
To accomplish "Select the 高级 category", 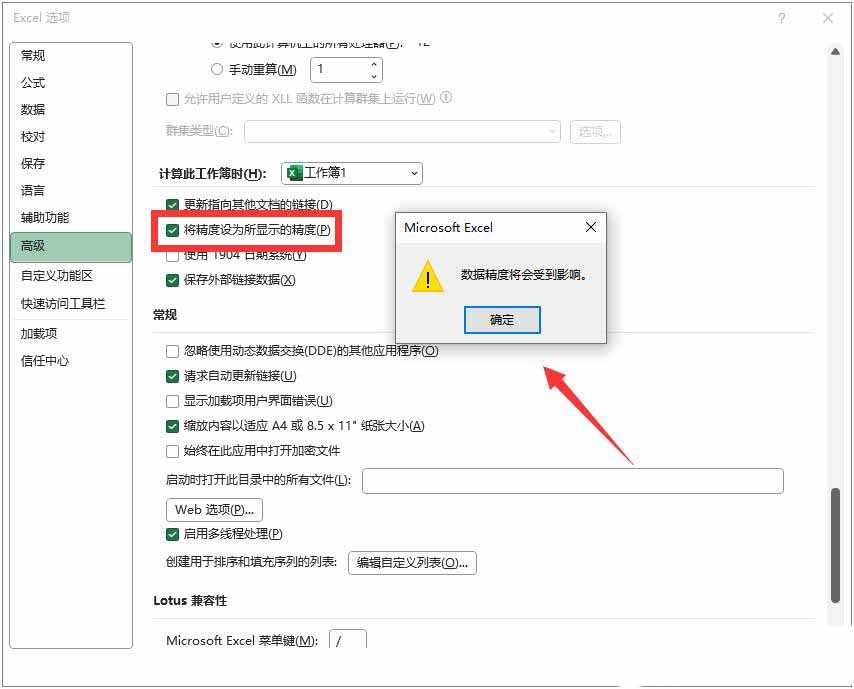I will 71,247.
